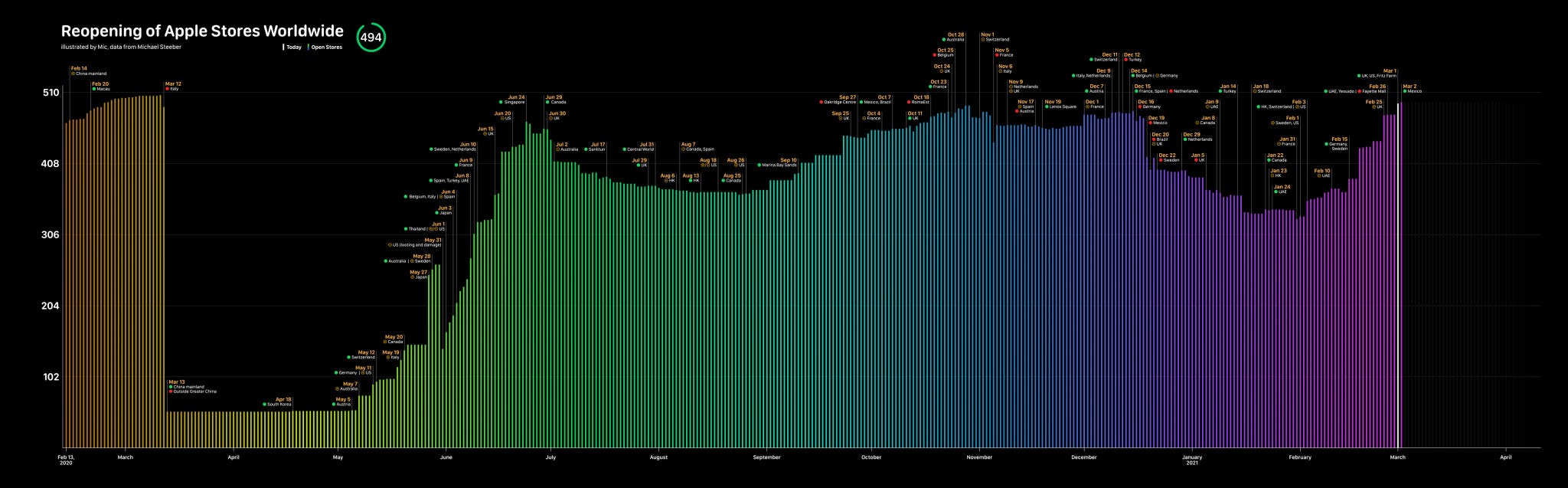The image size is (1568, 488).
Task: Click the UK, US, Fritz Farm label
Action: [x=1379, y=76]
